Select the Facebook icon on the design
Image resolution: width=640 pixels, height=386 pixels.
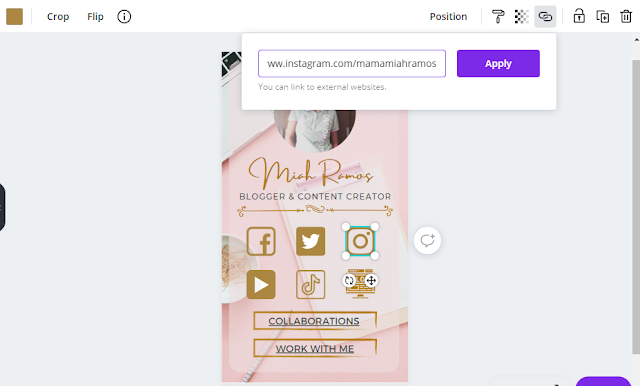click(x=261, y=241)
